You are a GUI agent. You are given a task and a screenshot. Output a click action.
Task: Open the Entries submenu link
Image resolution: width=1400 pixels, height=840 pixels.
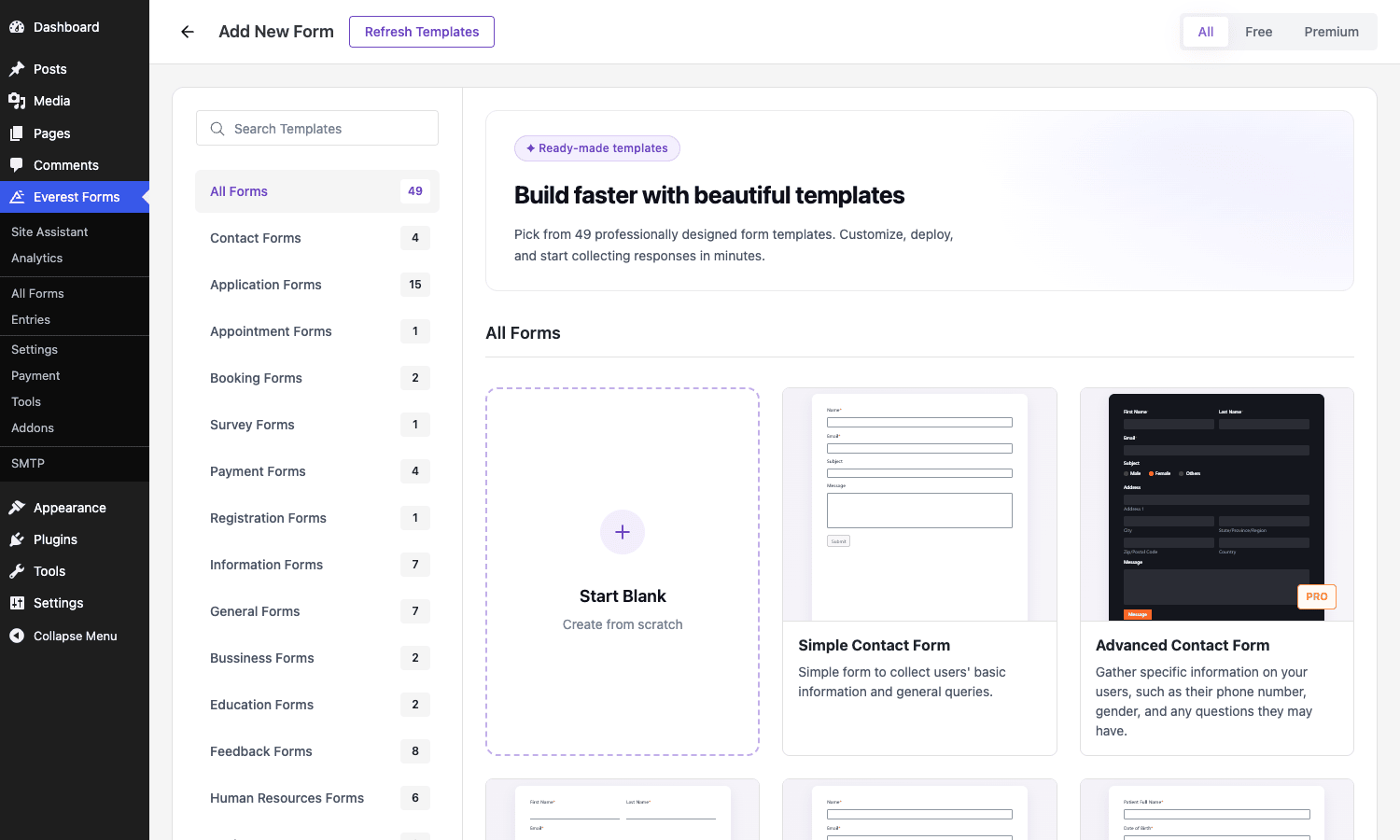(31, 319)
